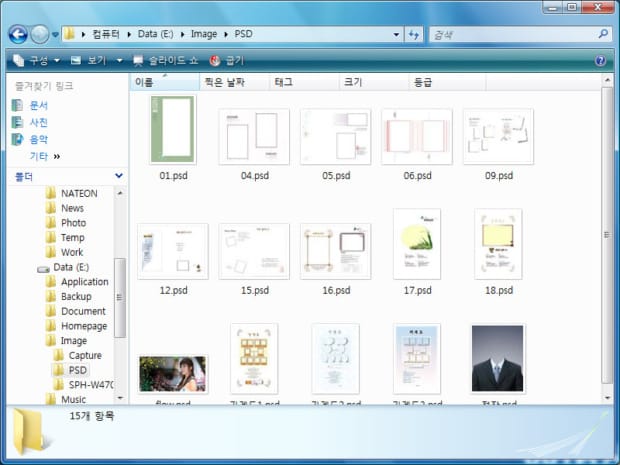Click the 굽기 burn disc button
The image size is (620, 465).
coord(226,60)
